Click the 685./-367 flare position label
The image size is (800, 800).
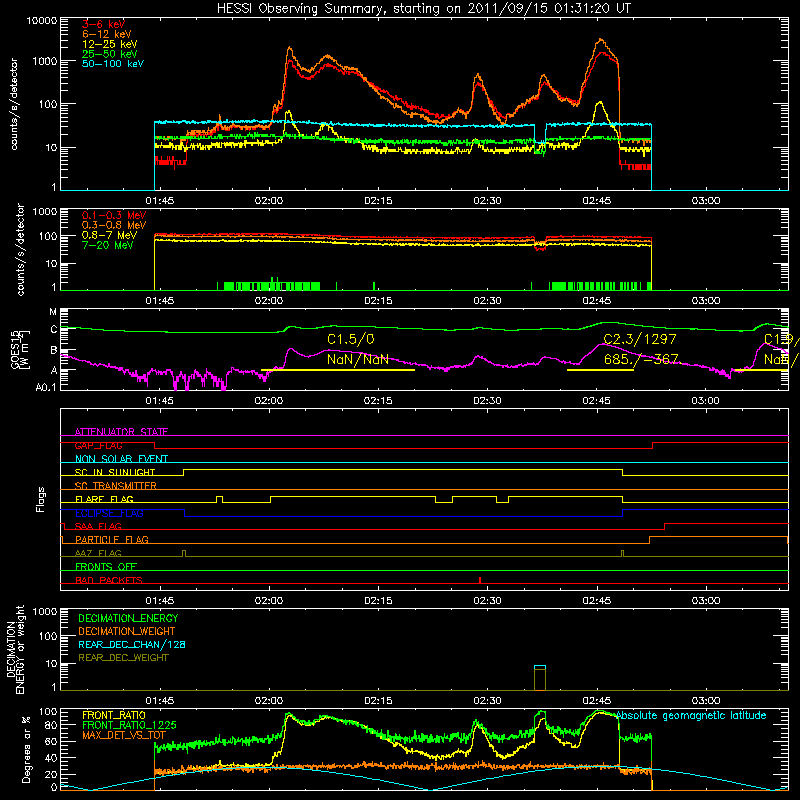tap(641, 359)
